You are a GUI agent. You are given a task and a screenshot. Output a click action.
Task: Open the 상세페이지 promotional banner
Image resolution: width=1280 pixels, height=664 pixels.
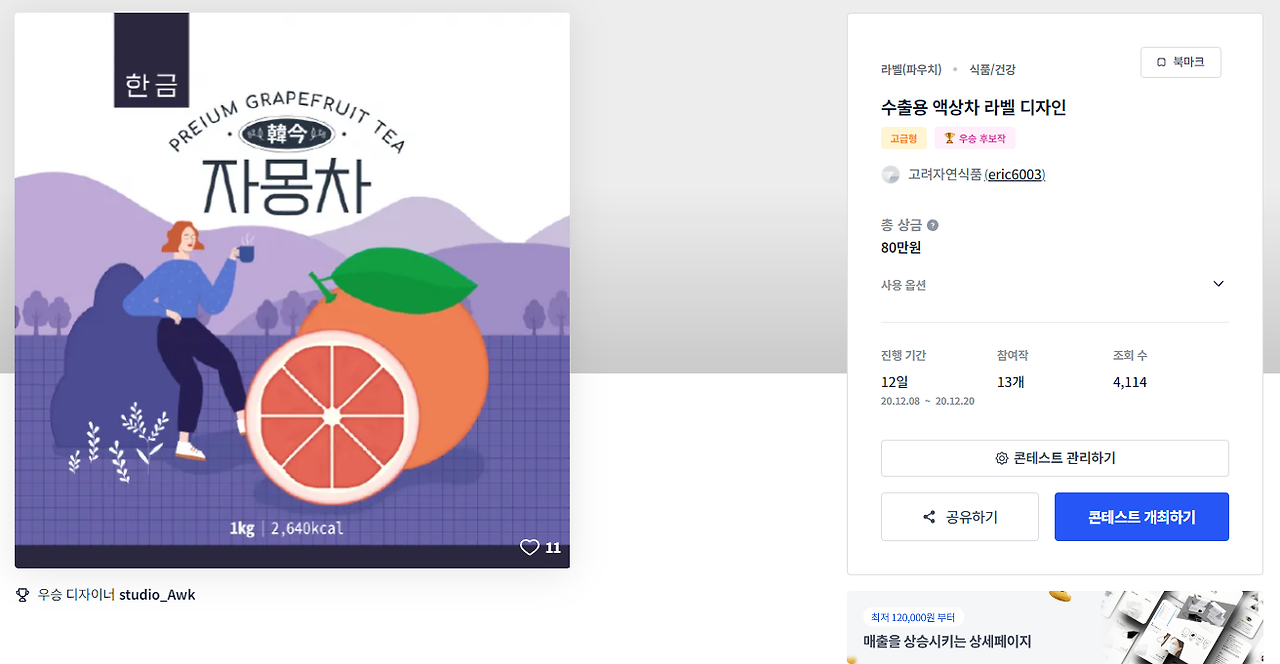point(1055,628)
